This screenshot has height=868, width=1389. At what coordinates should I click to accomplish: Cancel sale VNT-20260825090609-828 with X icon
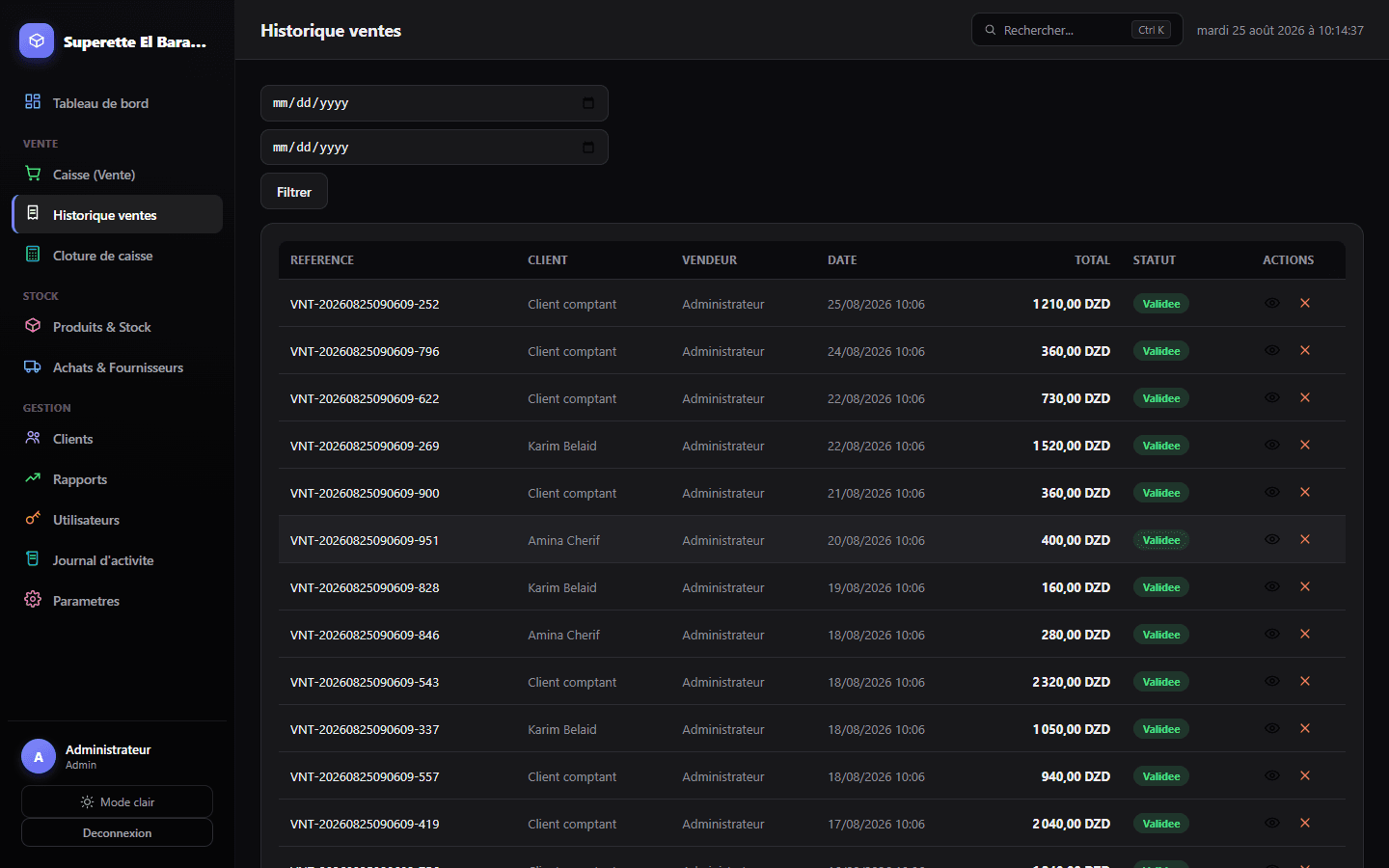point(1305,586)
